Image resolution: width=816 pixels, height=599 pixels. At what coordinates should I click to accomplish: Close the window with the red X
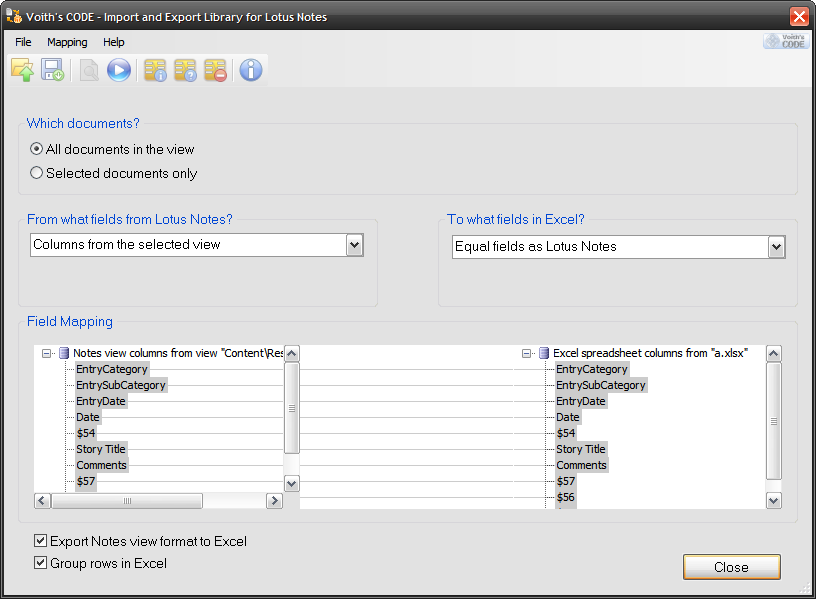pyautogui.click(x=799, y=17)
